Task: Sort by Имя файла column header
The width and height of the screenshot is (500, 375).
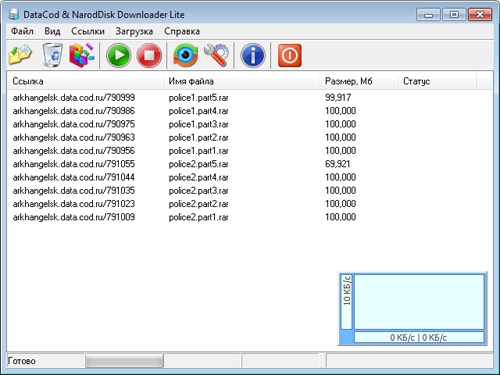Action: 242,81
